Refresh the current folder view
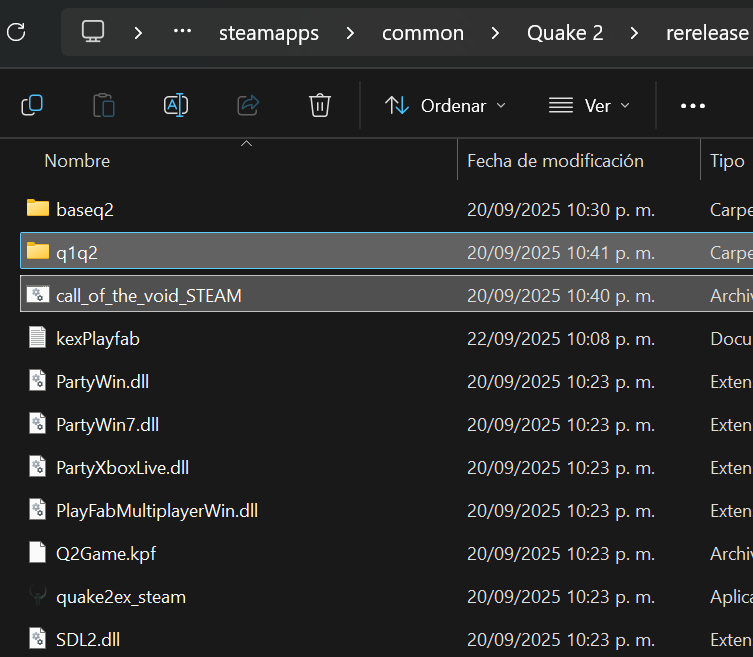Image resolution: width=753 pixels, height=657 pixels. (16, 31)
